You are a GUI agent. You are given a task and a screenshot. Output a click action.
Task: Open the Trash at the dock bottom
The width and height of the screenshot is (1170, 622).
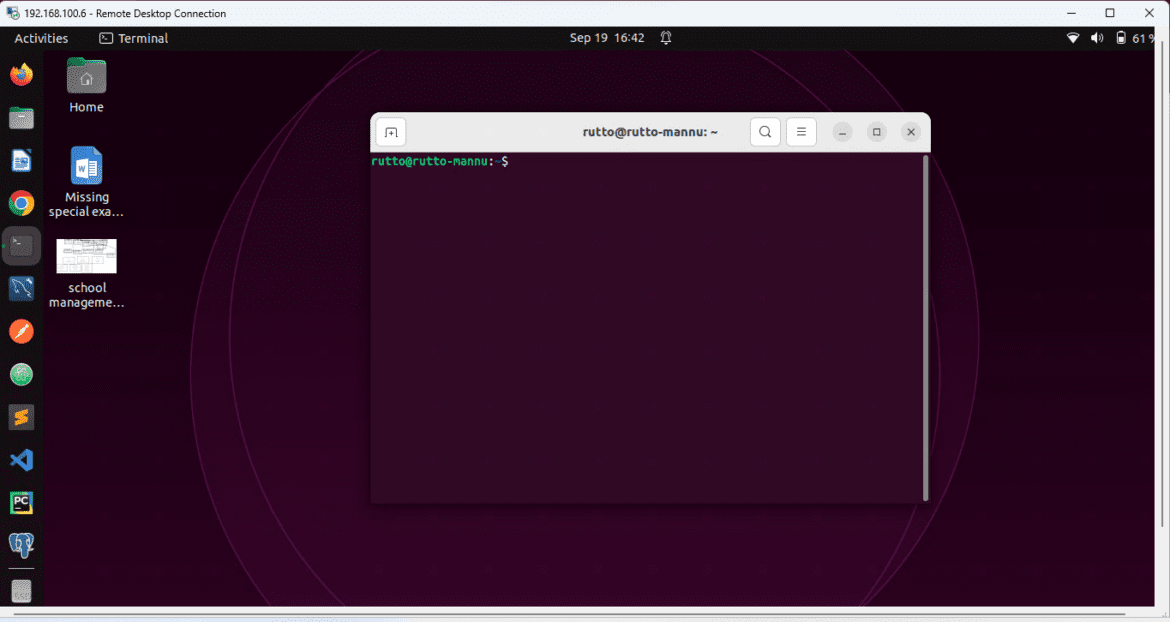pos(21,591)
